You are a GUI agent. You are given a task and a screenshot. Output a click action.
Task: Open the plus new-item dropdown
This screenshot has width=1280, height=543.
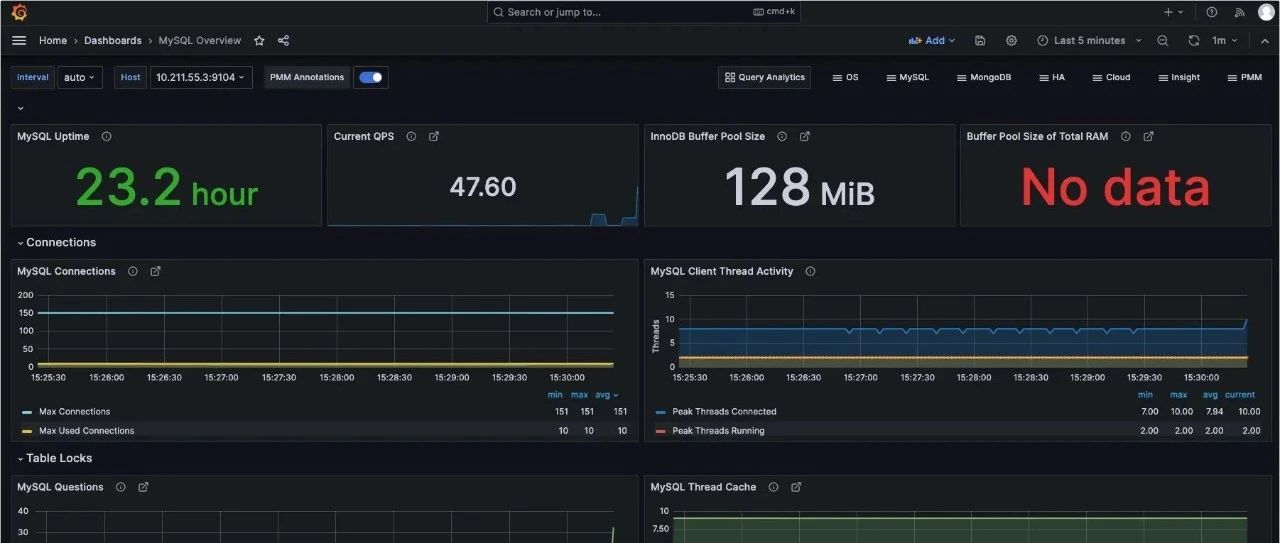(1173, 12)
